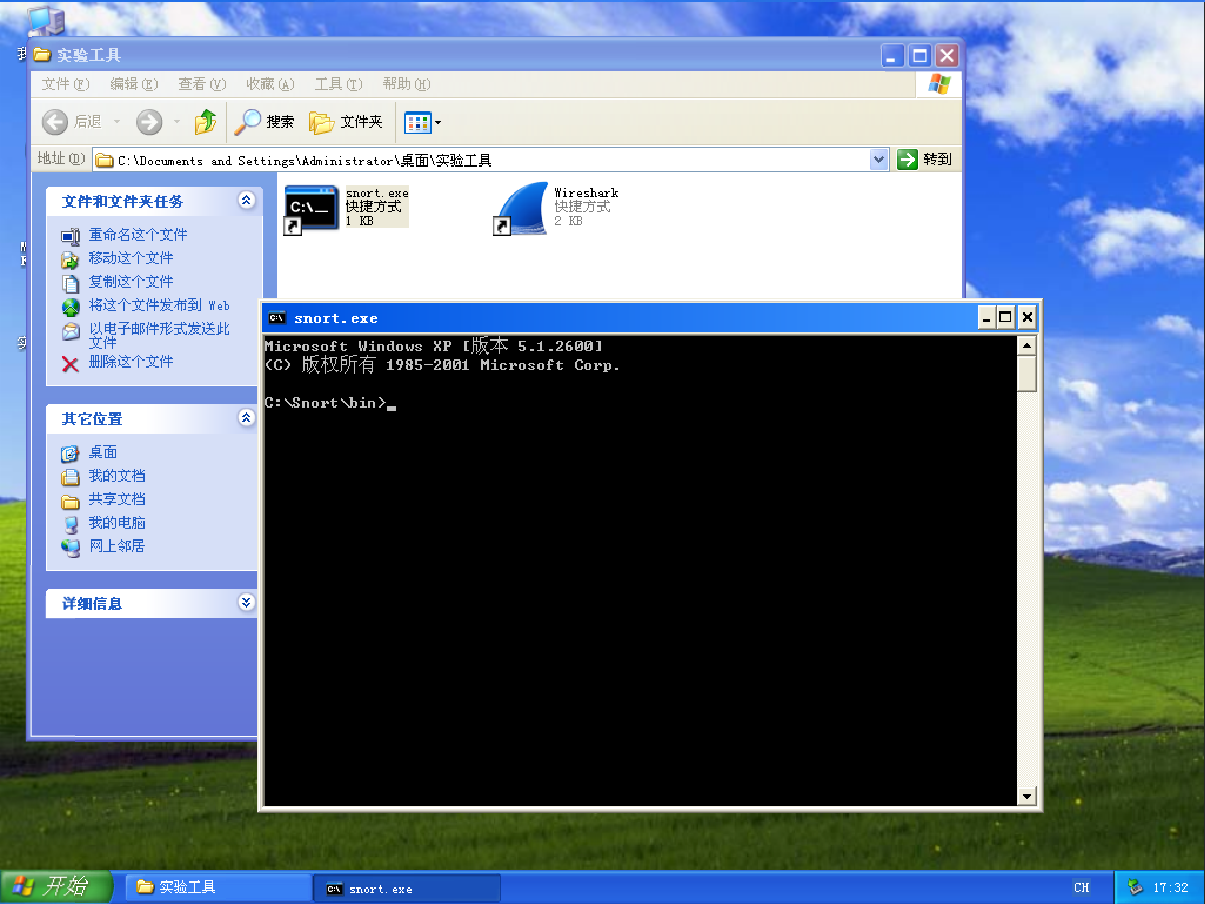The height and width of the screenshot is (904, 1205).
Task: Click the network icon in system tray
Action: [x=1137, y=886]
